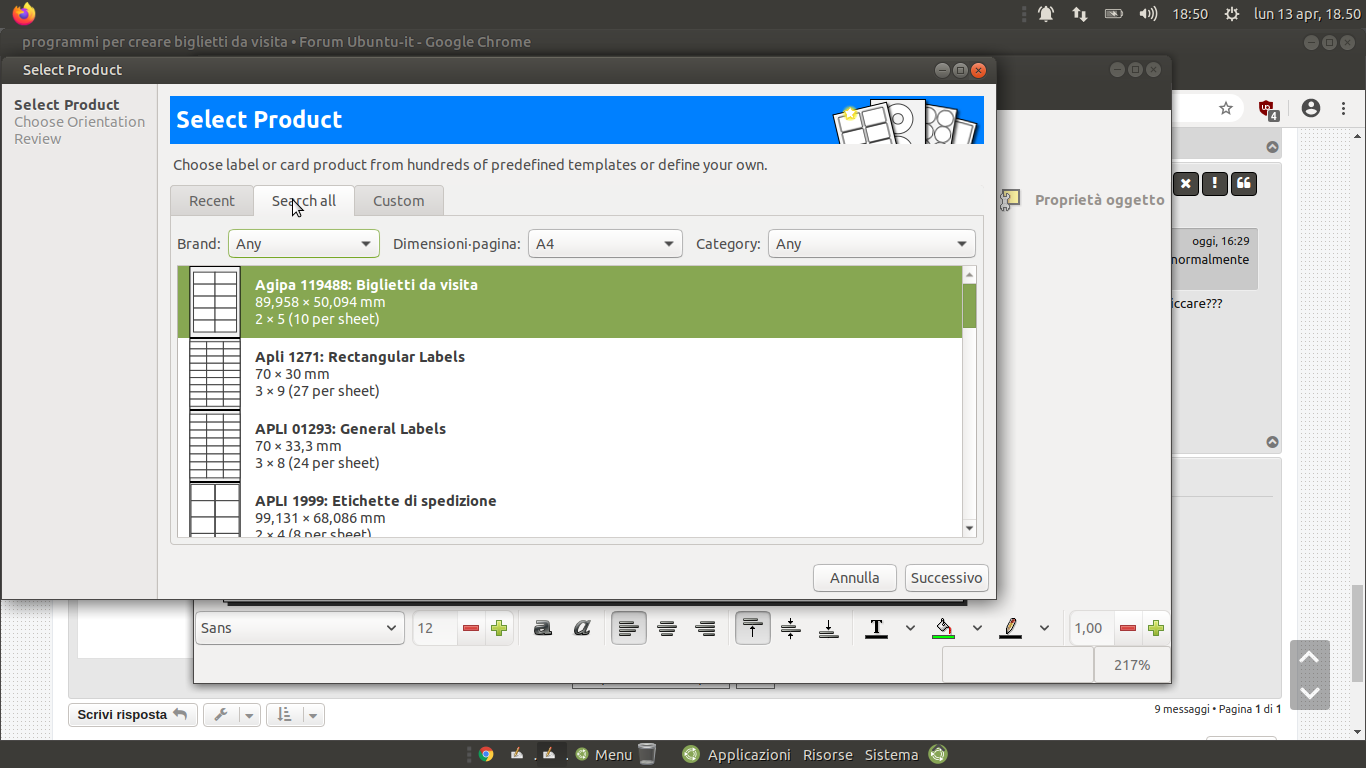Switch to the Custom tab
Screen dimensions: 1366x768
[399, 201]
